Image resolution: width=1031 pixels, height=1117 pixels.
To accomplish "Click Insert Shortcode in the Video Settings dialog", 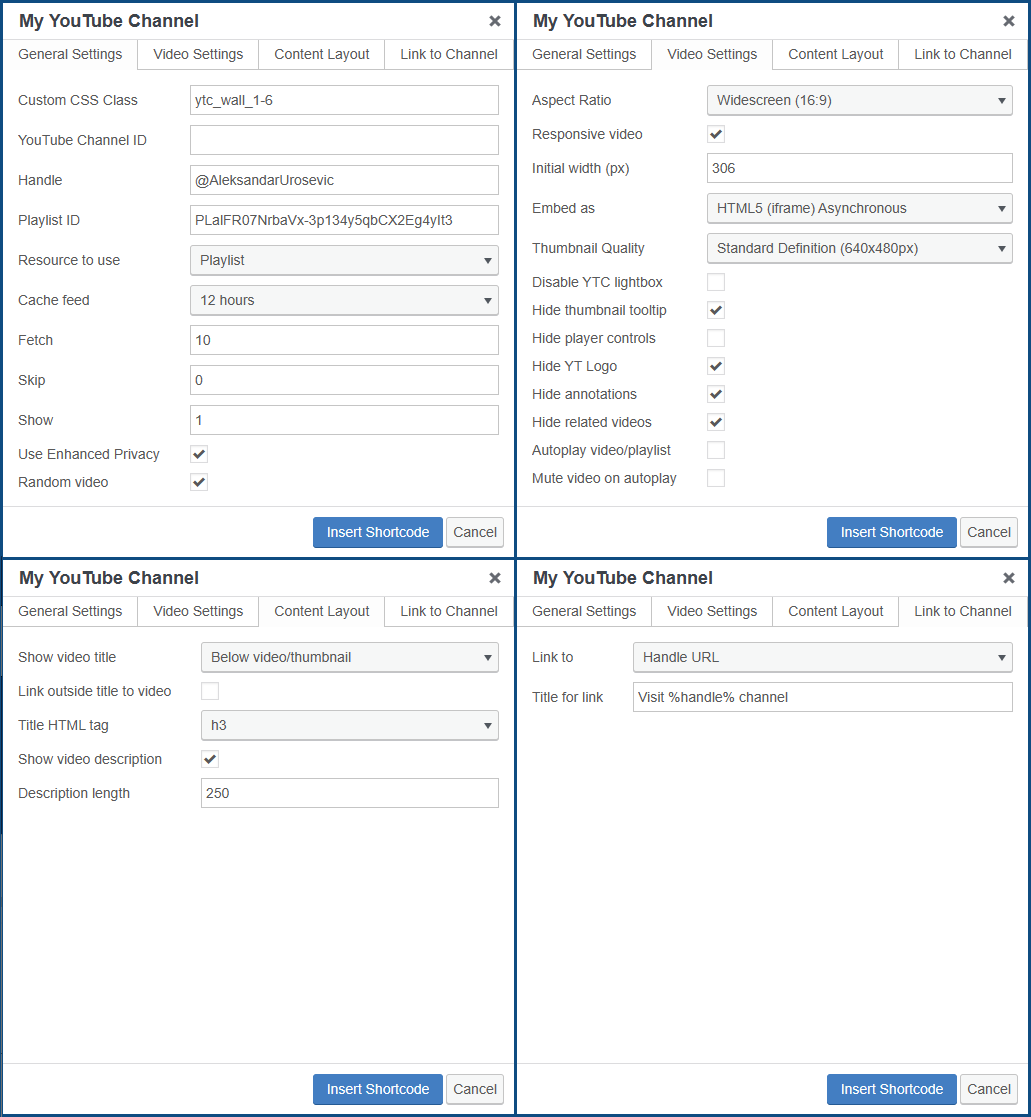I will [x=891, y=532].
